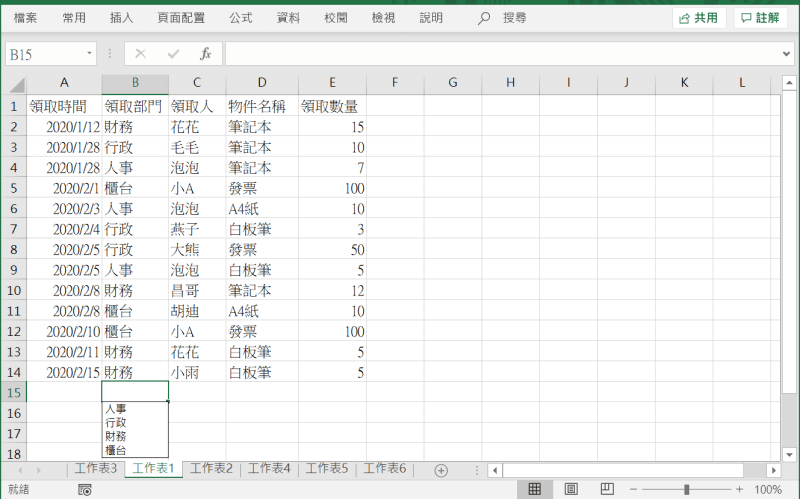This screenshot has width=800, height=499.
Task: Open the 頁面配置 ribbon tab
Action: click(x=181, y=18)
